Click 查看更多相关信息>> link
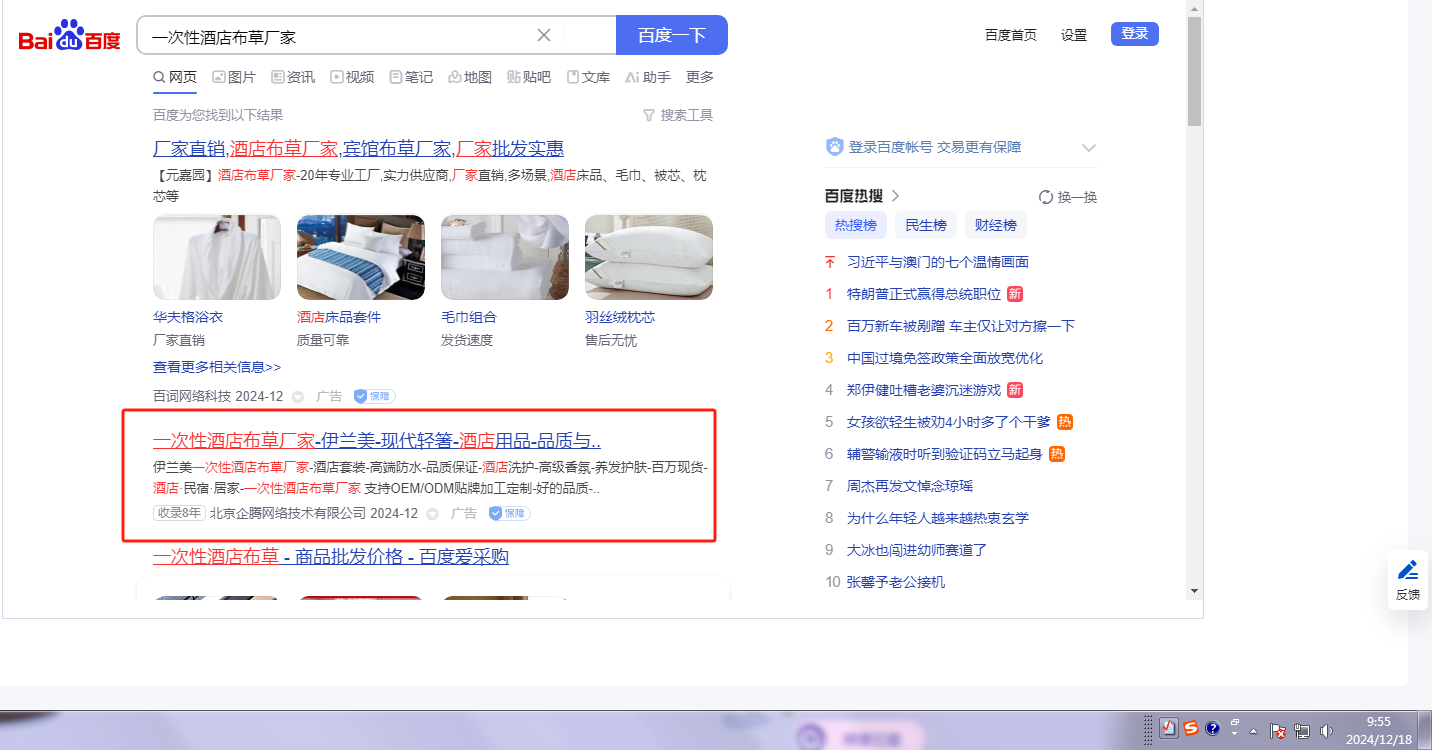 click(x=217, y=367)
